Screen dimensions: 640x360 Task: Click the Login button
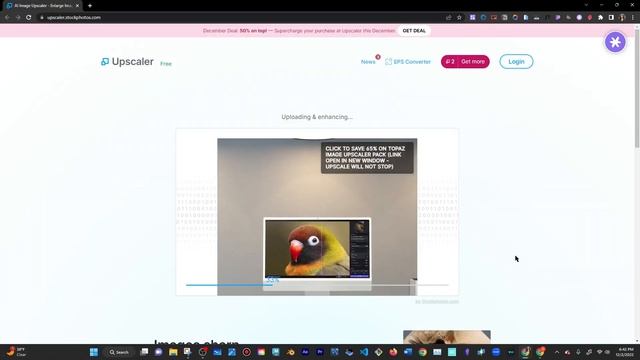point(516,62)
